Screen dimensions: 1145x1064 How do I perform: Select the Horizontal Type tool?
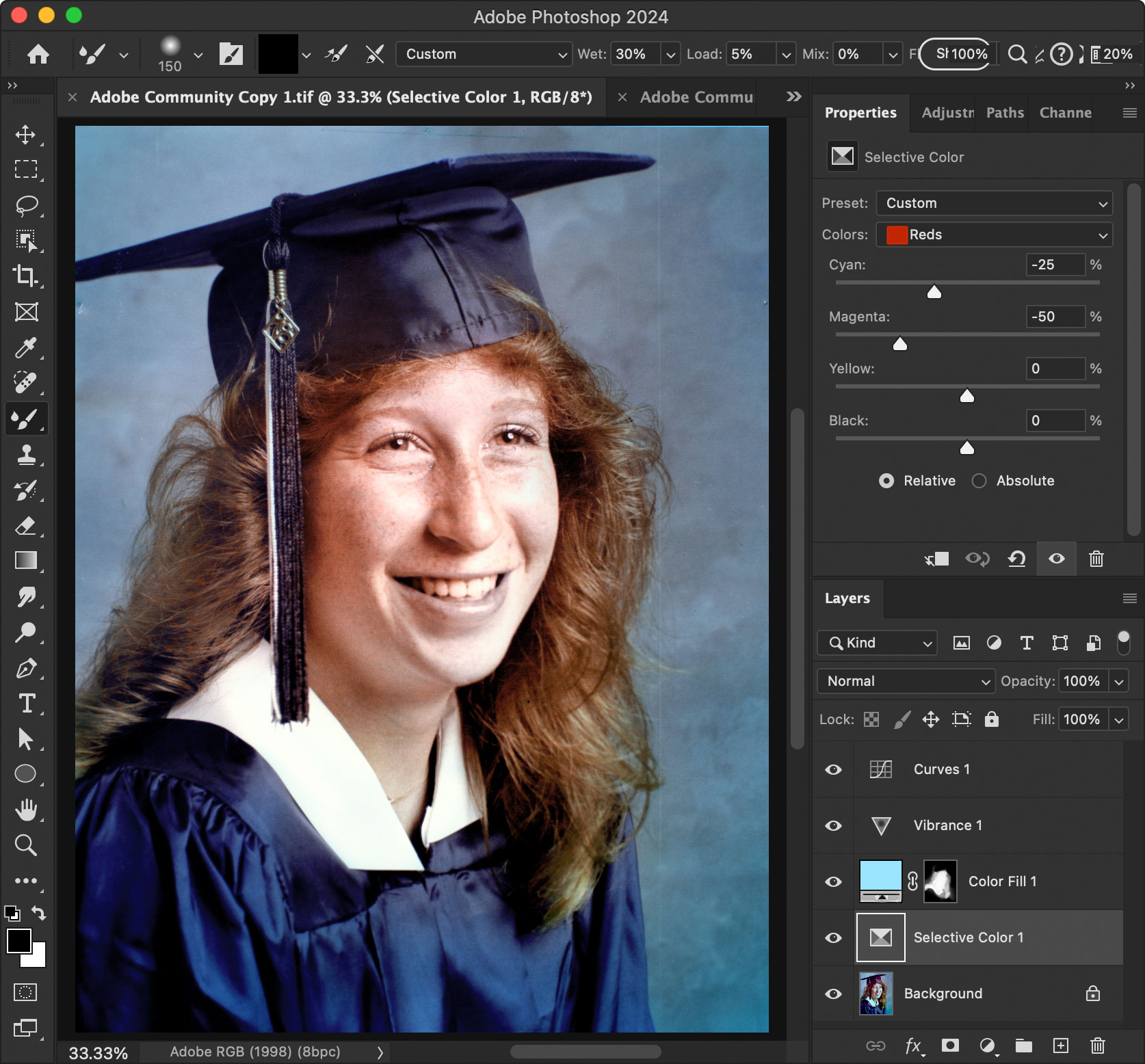pos(26,704)
